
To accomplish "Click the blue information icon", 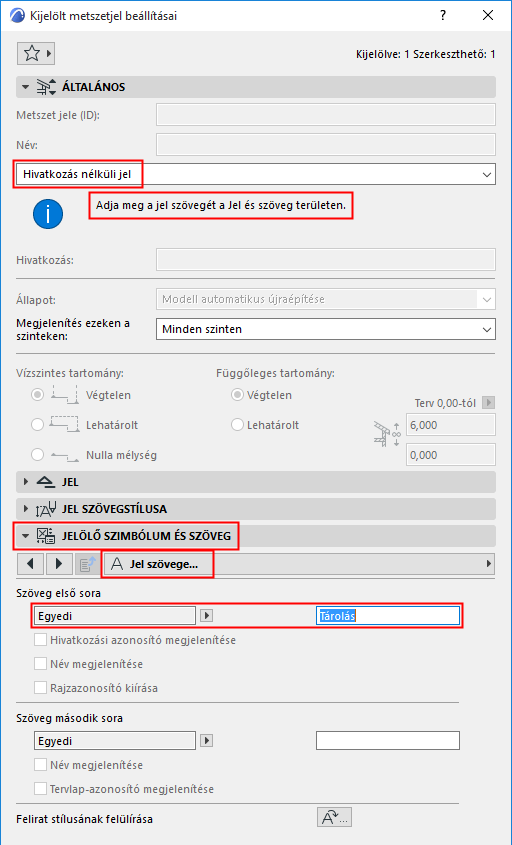I will pyautogui.click(x=48, y=214).
